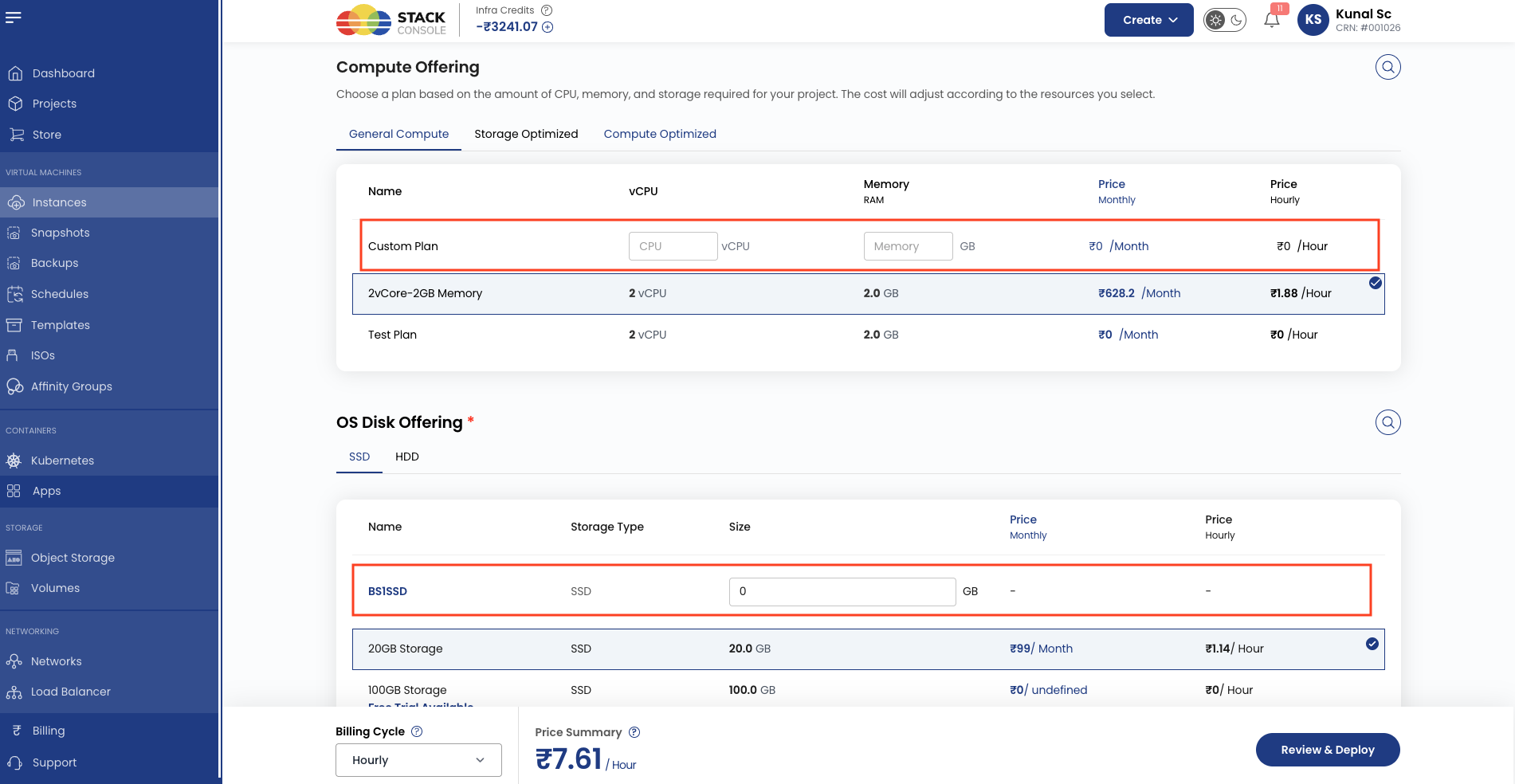The width and height of the screenshot is (1515, 784).
Task: Open the Projects cube icon
Action: [x=15, y=104]
